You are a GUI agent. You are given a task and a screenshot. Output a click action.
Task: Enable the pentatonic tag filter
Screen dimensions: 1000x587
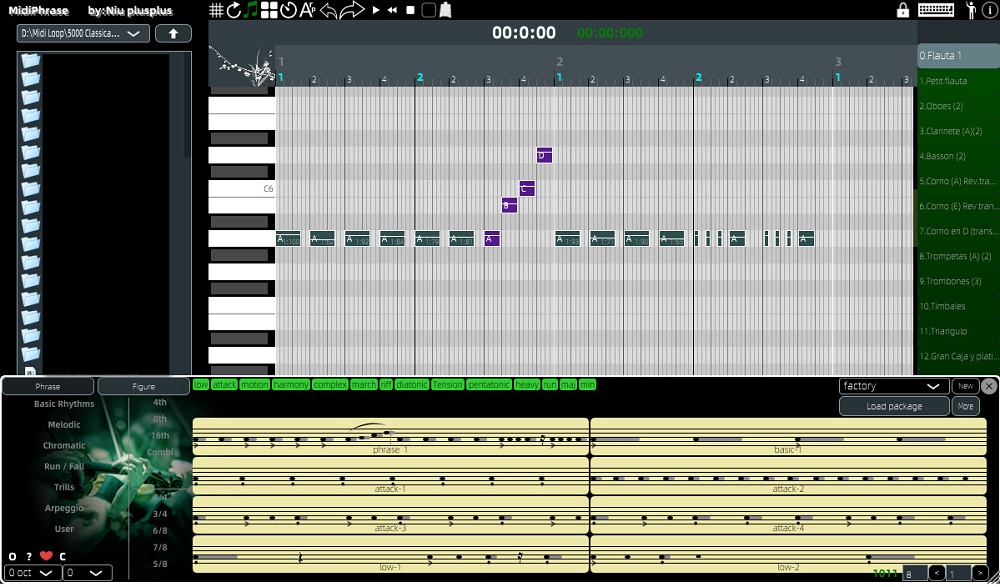pyautogui.click(x=489, y=384)
